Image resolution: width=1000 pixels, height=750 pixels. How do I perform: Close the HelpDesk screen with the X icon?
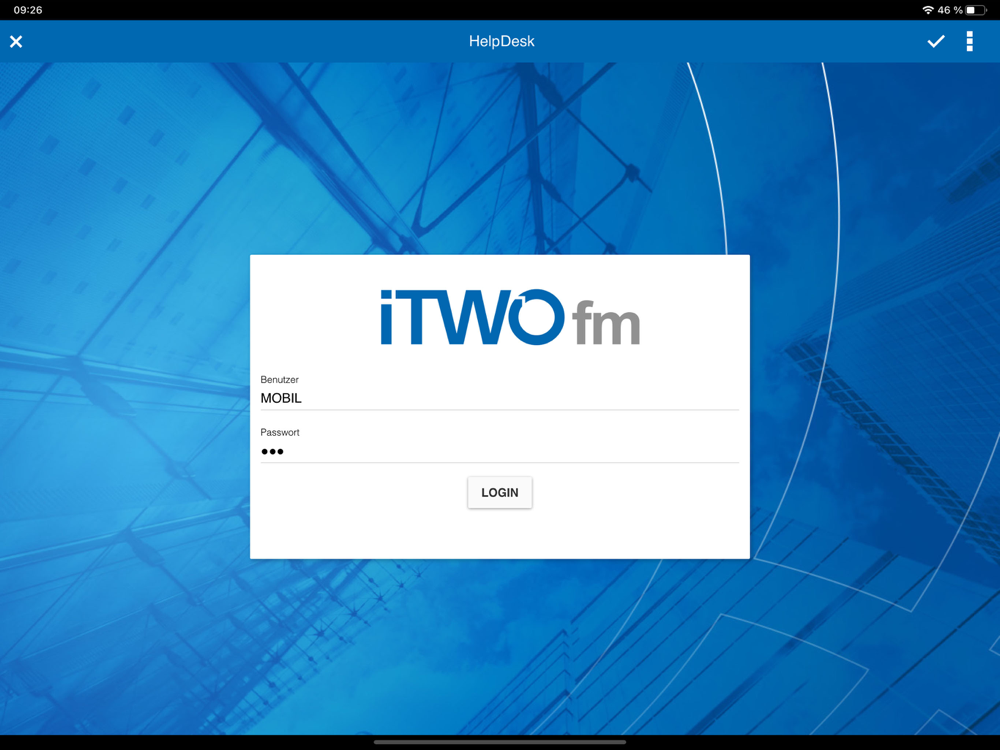tap(16, 41)
